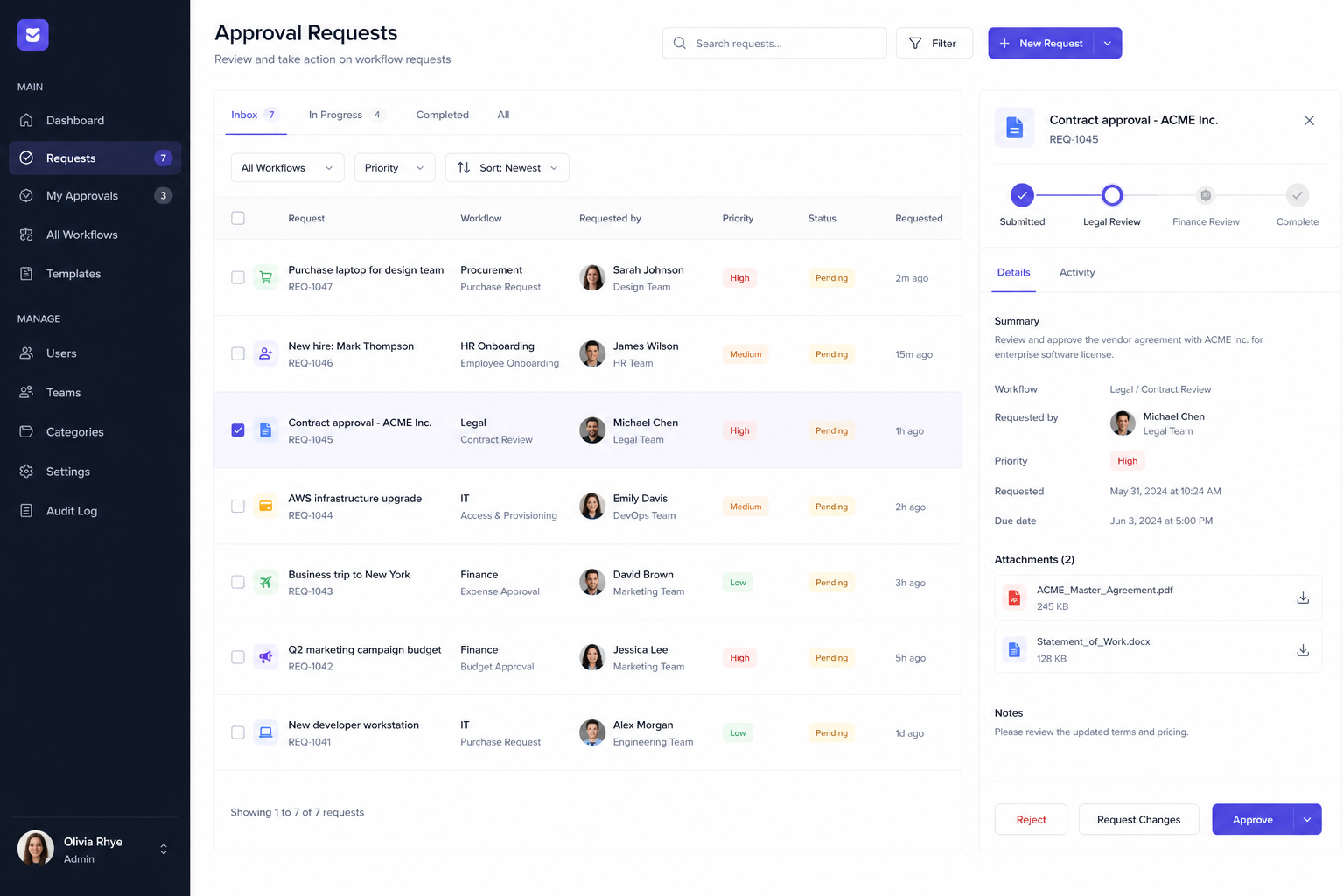Click the All Workflows icon in sidebar
This screenshot has width=1344, height=896.
point(26,234)
